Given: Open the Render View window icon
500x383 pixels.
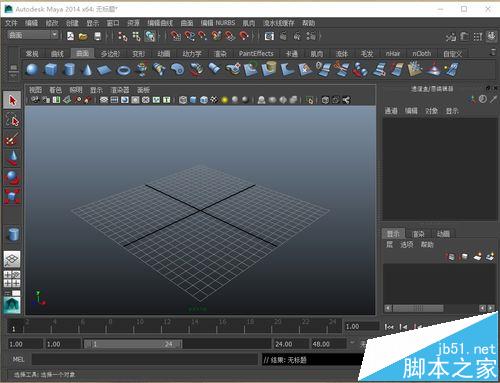Looking at the screenshot, I should [x=269, y=36].
